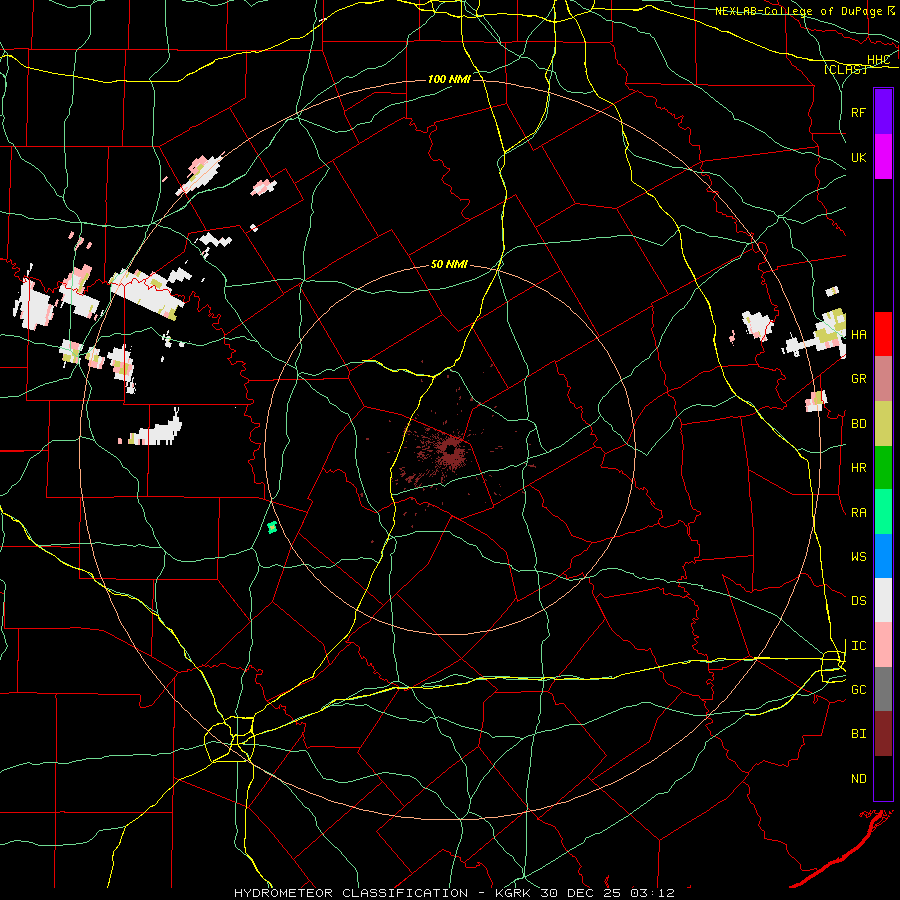The height and width of the screenshot is (900, 900).
Task: Click the UK legend label
Action: click(858, 157)
